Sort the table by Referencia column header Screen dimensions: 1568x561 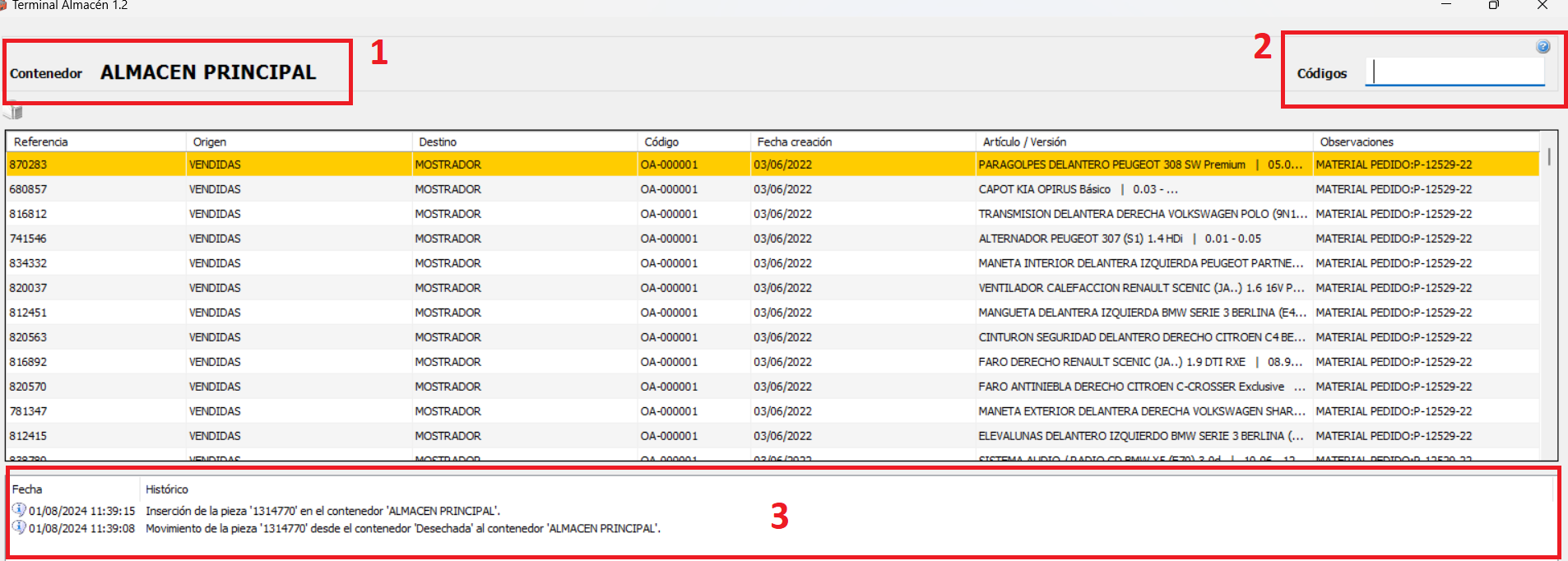tap(41, 141)
